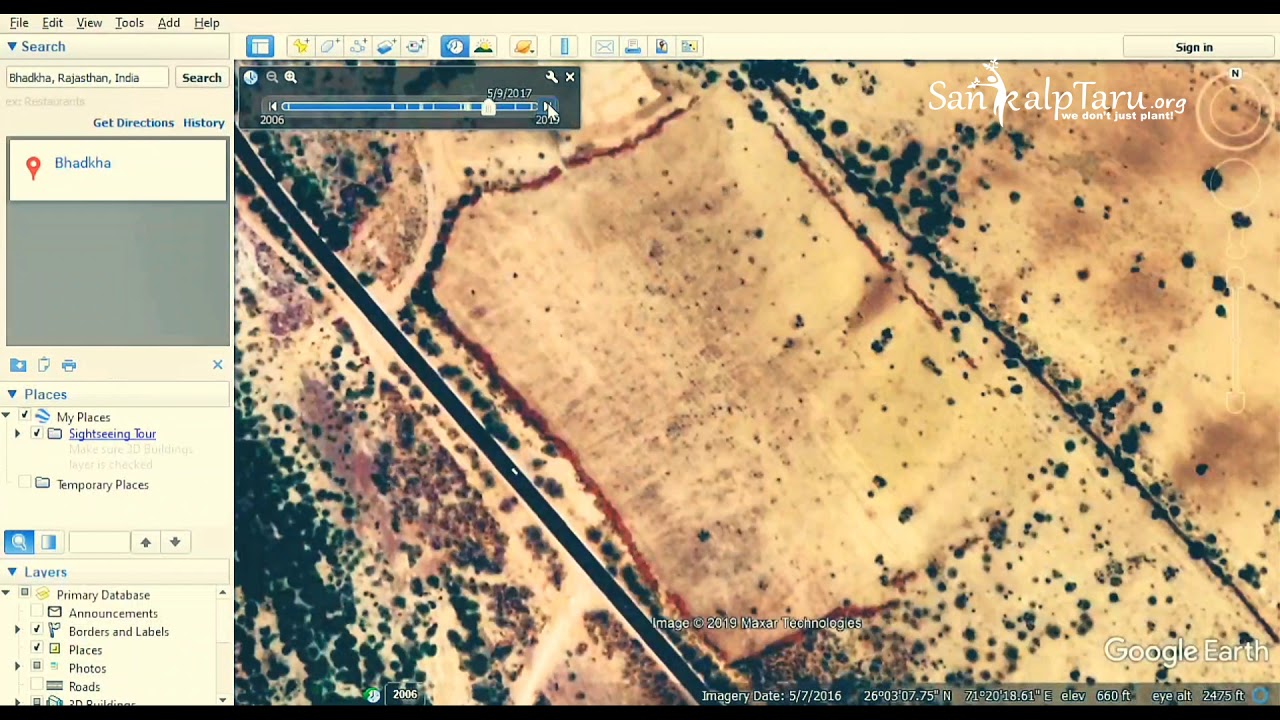Open the View menu
This screenshot has height=720, width=1280.
tap(89, 22)
